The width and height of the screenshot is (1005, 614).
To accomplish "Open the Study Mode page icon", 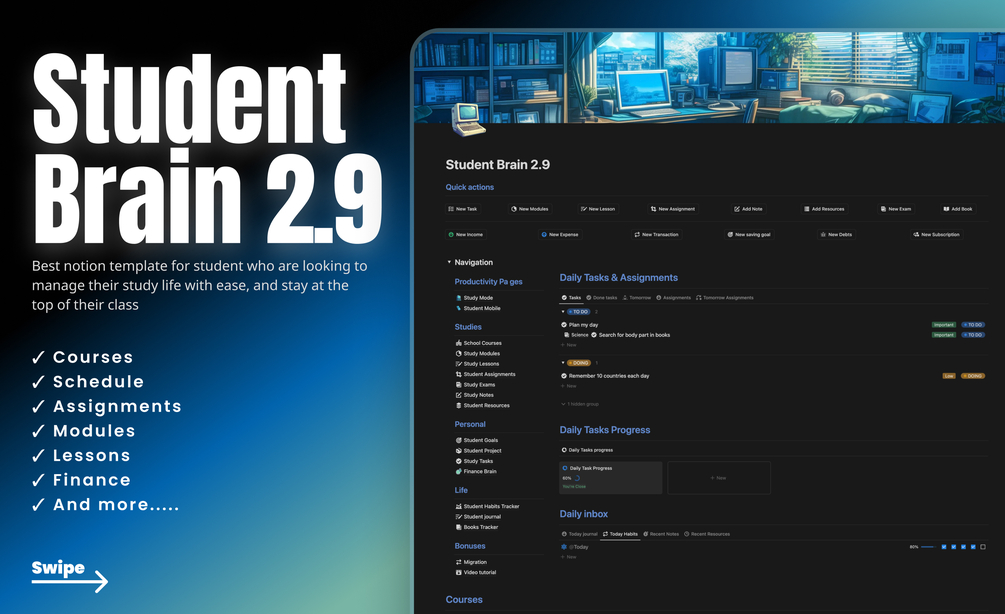I will [x=458, y=298].
